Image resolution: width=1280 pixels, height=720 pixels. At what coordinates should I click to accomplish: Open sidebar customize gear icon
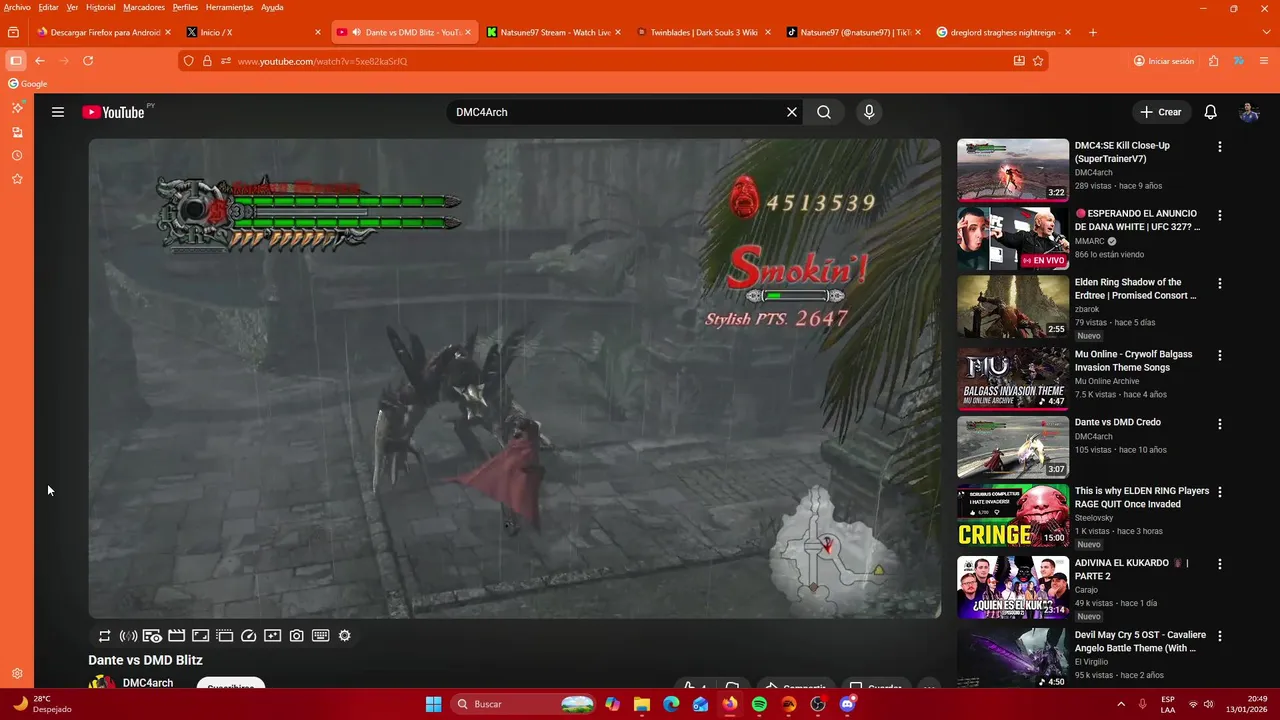[17, 674]
